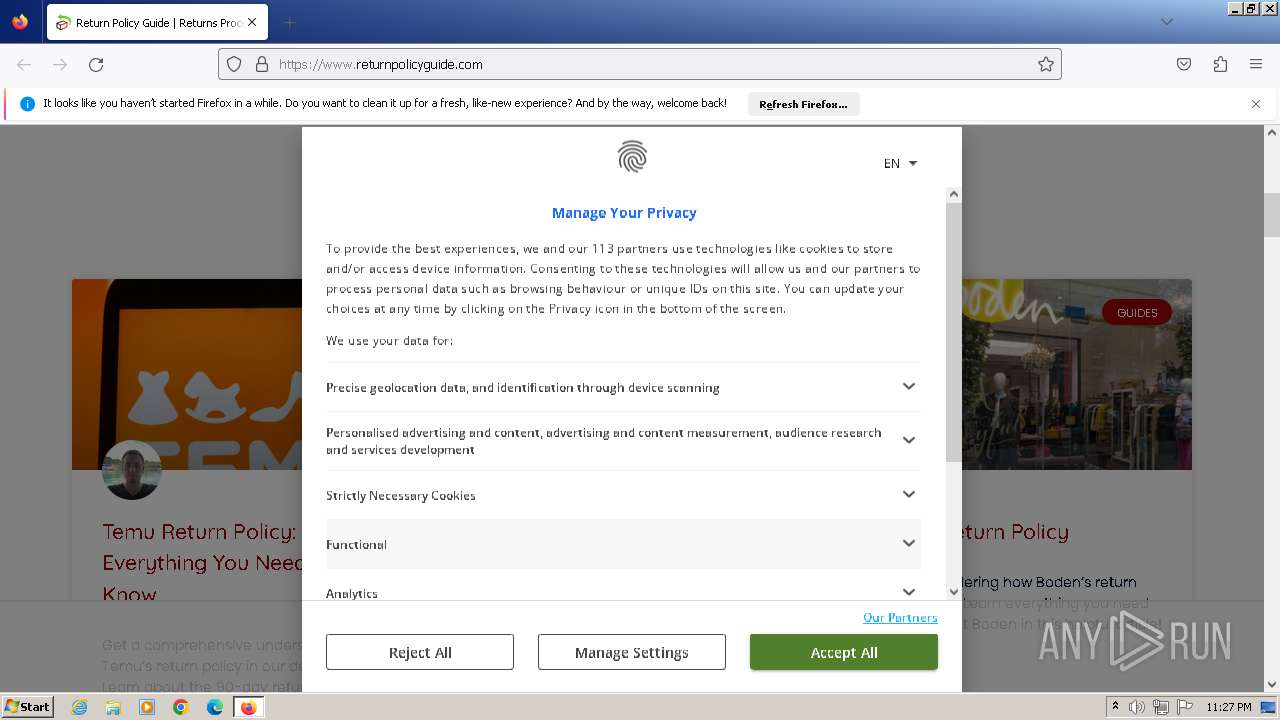Open File Explorer from taskbar
This screenshot has height=720, width=1280.
[x=113, y=707]
